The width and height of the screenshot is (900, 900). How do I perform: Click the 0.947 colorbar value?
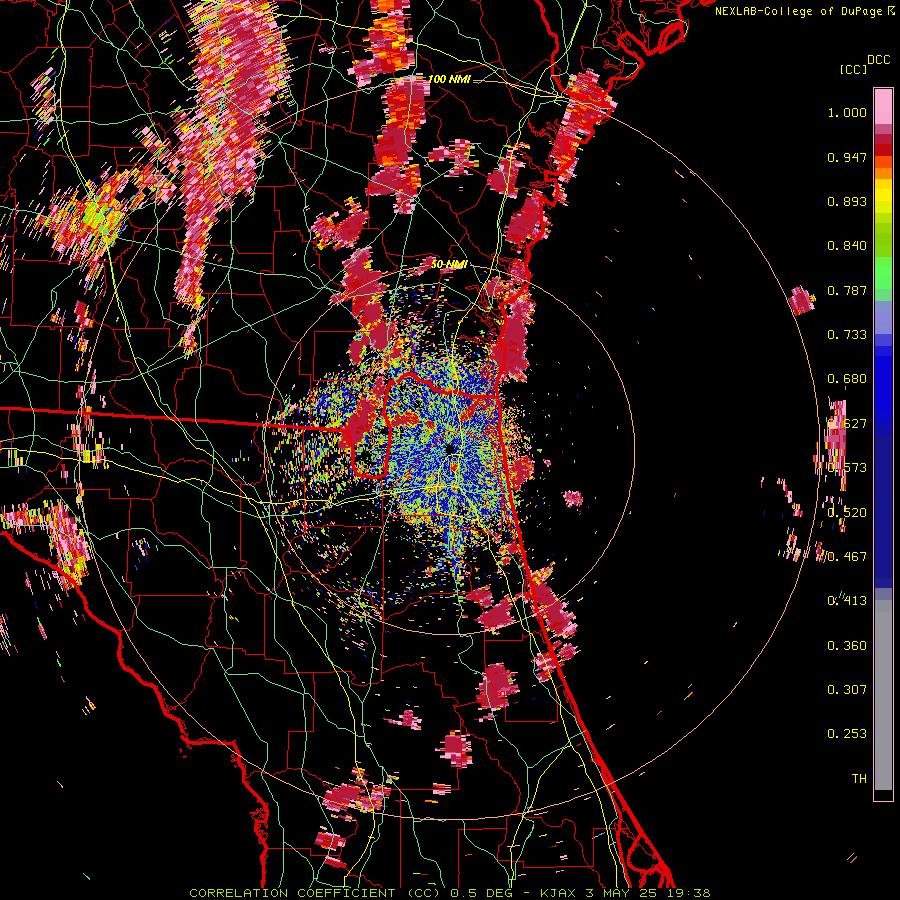click(847, 157)
